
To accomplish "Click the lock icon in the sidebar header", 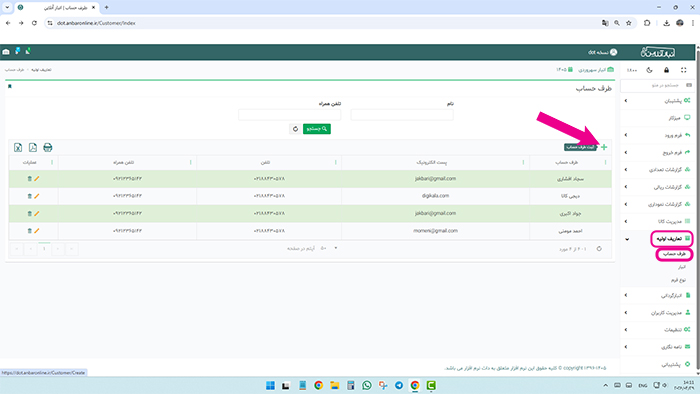I will [666, 70].
